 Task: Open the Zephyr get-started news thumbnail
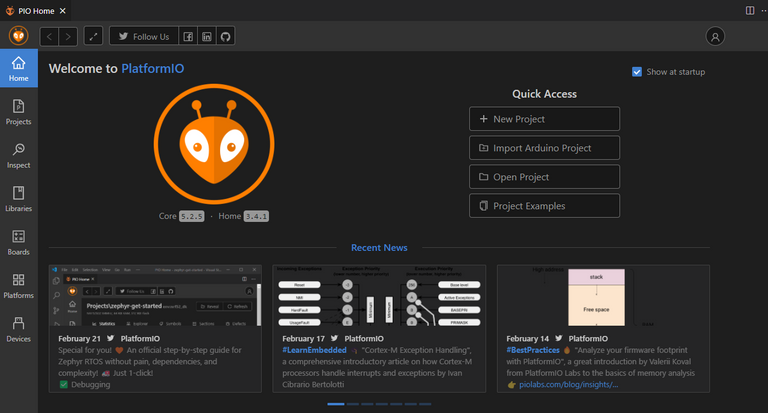coord(155,296)
